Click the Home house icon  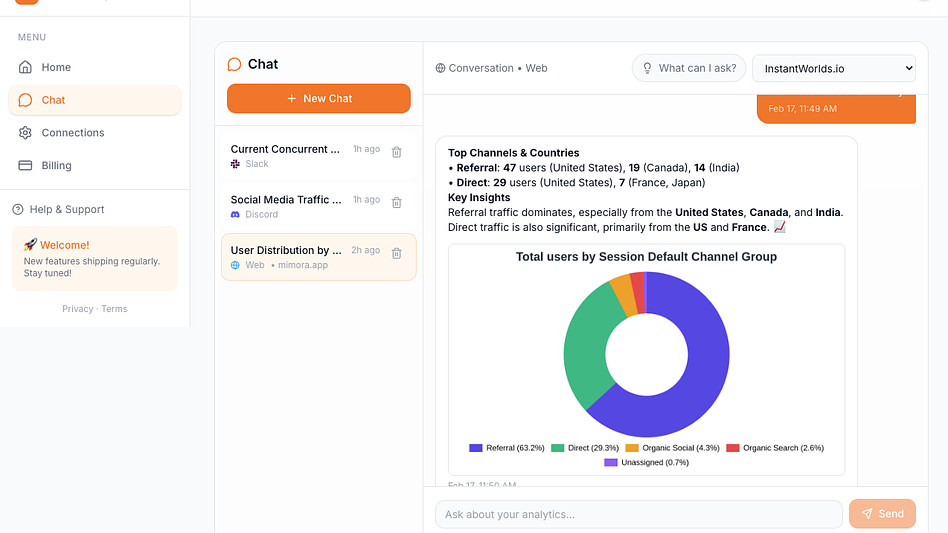(25, 67)
